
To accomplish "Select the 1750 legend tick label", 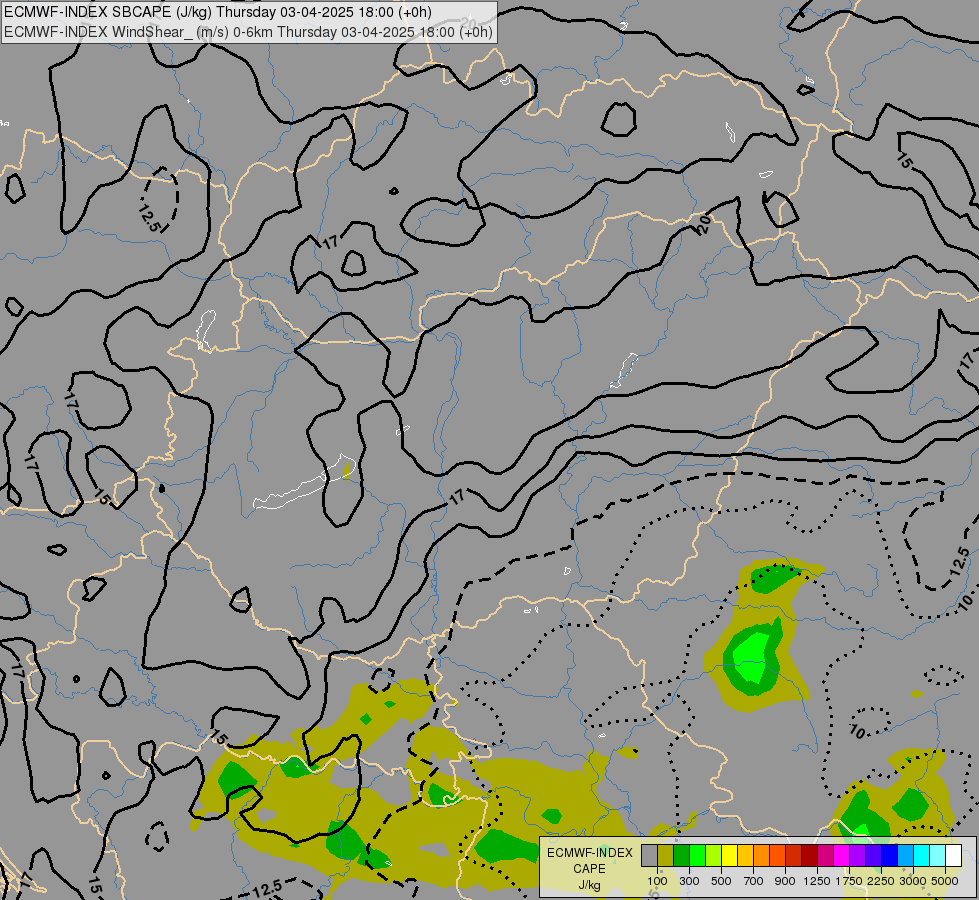I will [849, 881].
